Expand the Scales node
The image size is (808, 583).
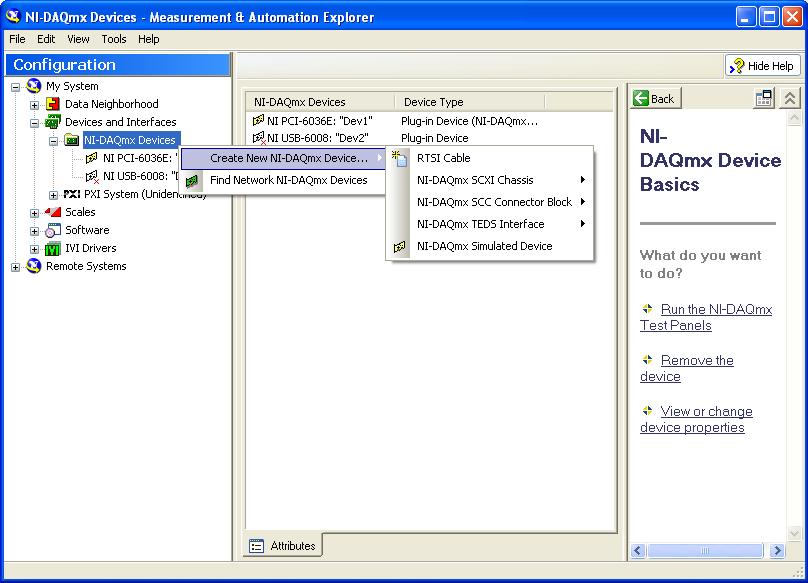point(35,213)
